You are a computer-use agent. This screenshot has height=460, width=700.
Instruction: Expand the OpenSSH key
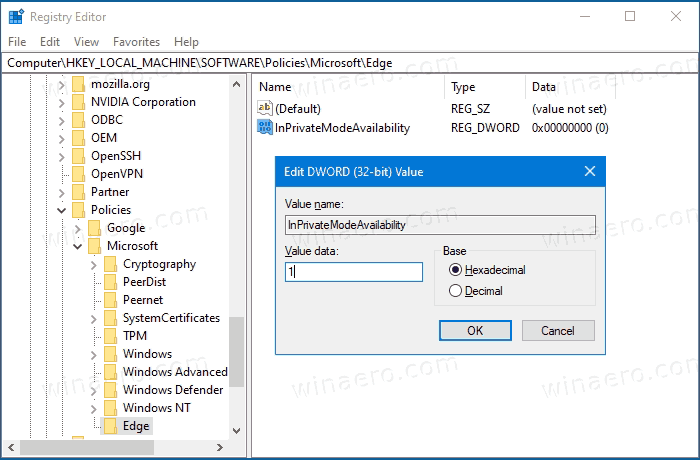coord(62,156)
